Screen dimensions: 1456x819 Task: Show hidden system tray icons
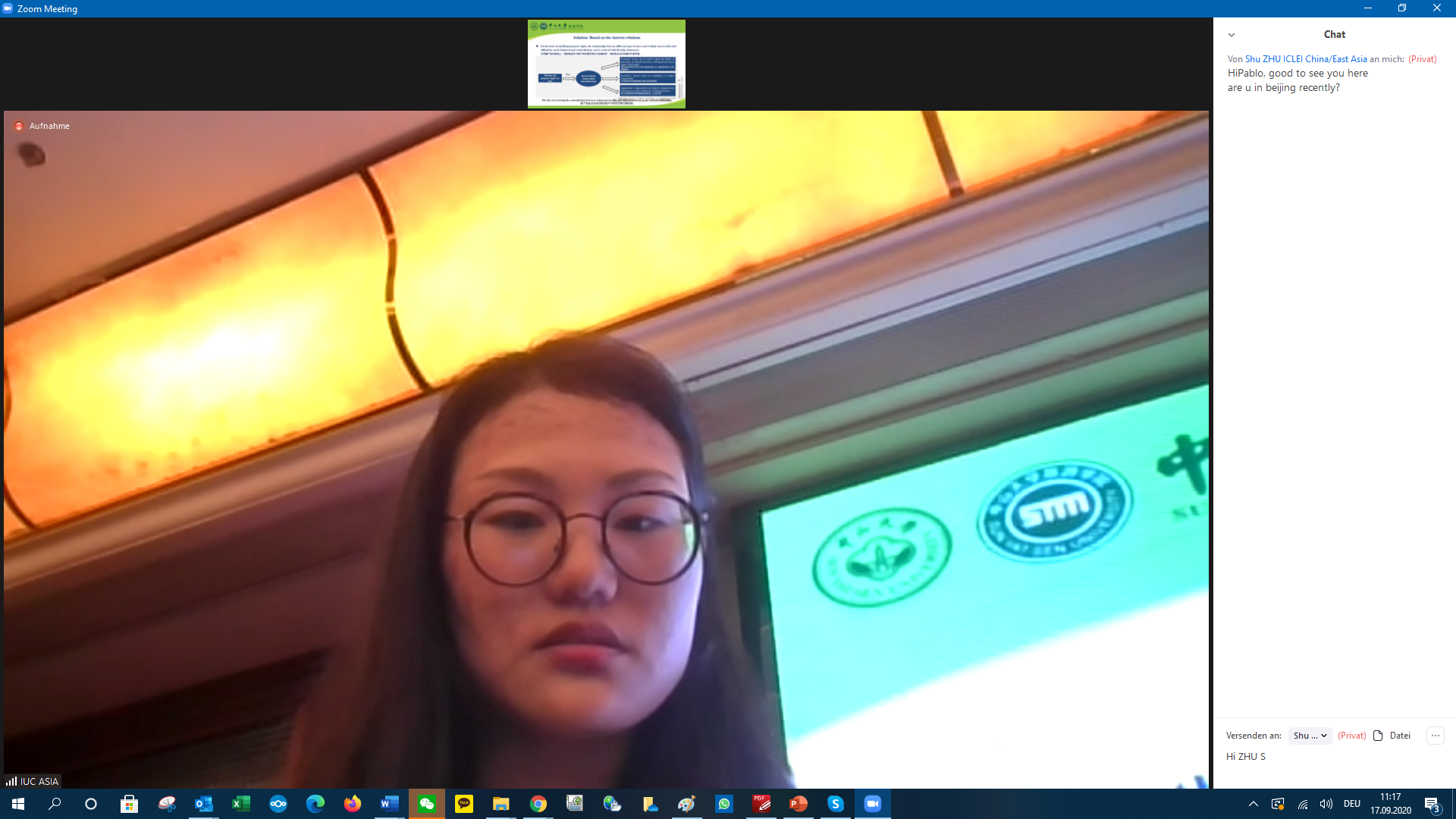1253,804
